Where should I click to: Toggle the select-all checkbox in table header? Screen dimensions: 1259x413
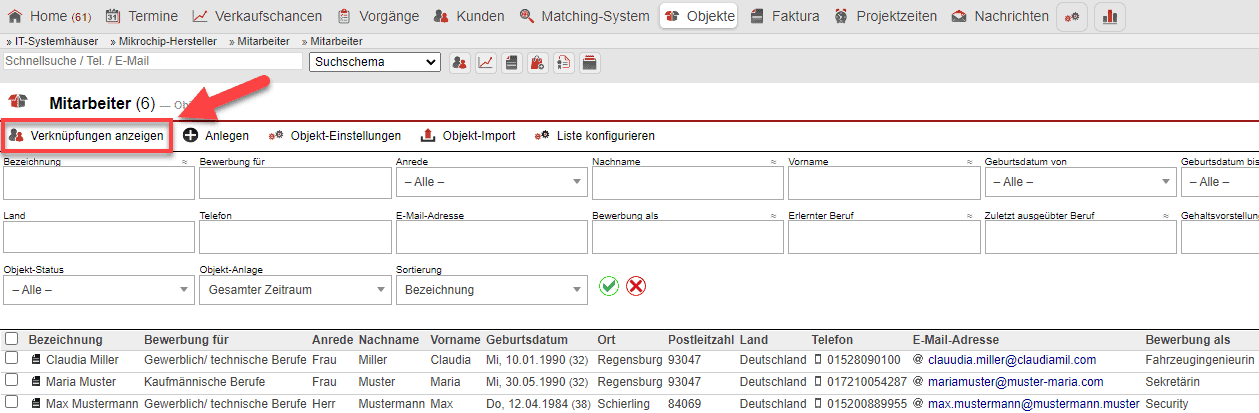click(x=12, y=339)
